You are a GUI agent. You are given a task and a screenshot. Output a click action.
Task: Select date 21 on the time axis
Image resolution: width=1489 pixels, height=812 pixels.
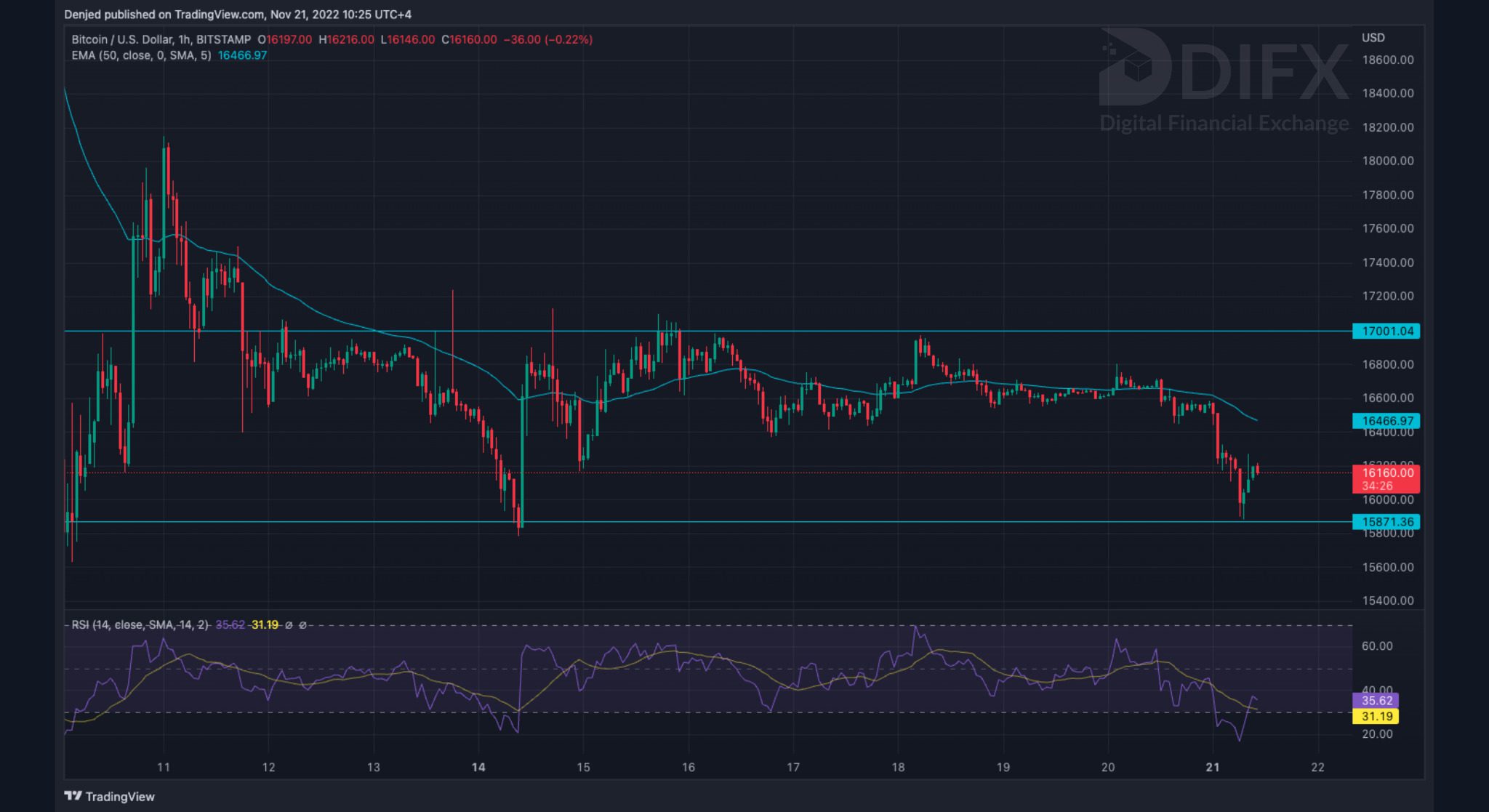[x=1213, y=768]
